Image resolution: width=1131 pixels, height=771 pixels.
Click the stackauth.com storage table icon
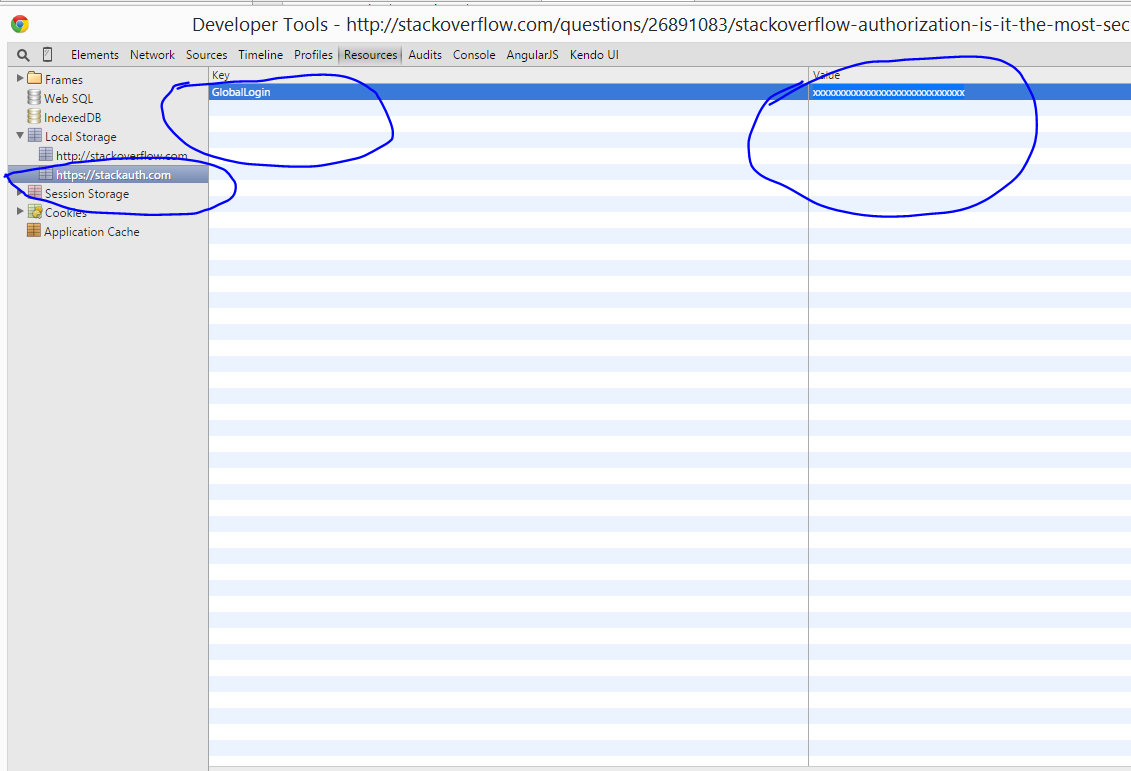point(46,174)
